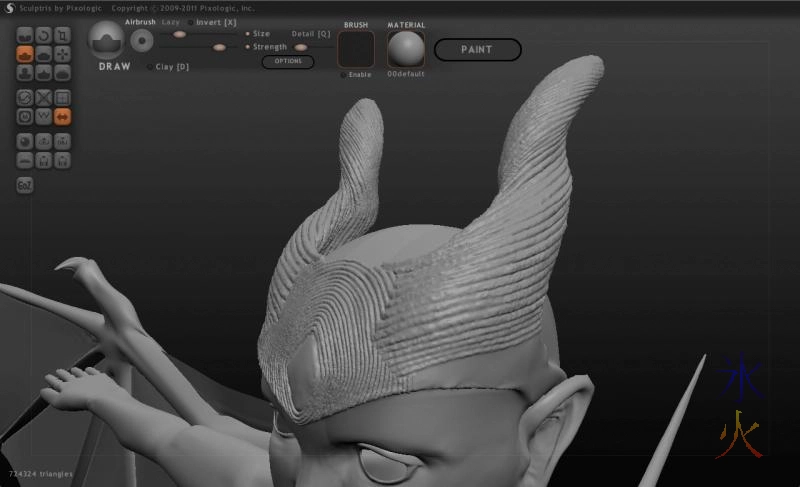Screen dimensions: 800x487
Task: Click the Lazy brush label
Action: click(172, 22)
